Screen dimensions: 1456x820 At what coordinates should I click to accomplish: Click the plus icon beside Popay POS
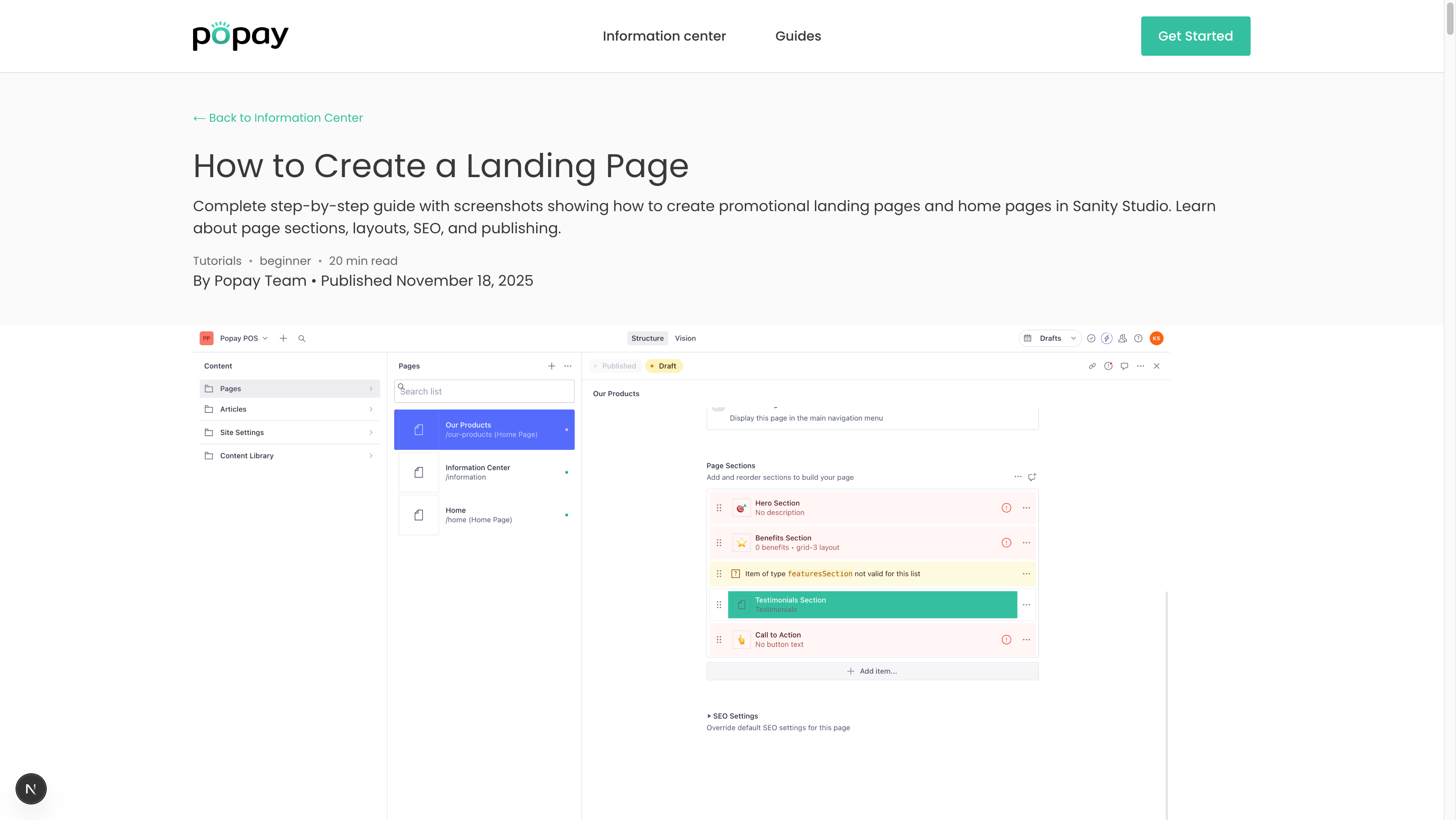[283, 338]
